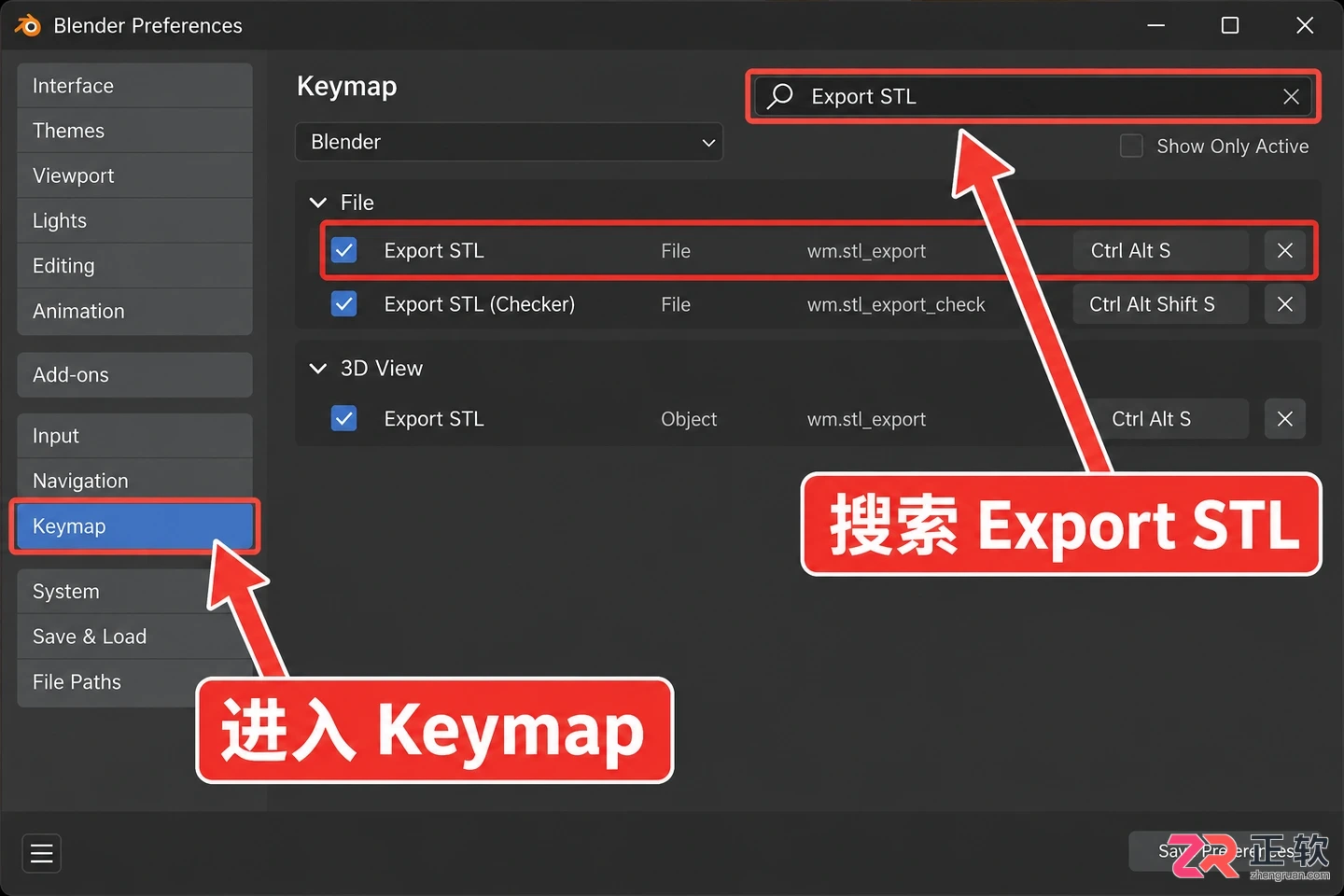Uncheck the Export STL (Checker) checkbox
Image resolution: width=1344 pixels, height=896 pixels.
pos(344,304)
